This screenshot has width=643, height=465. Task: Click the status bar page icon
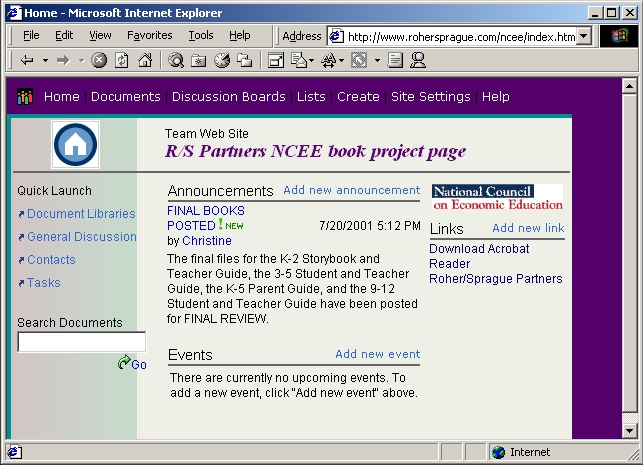coord(14,452)
